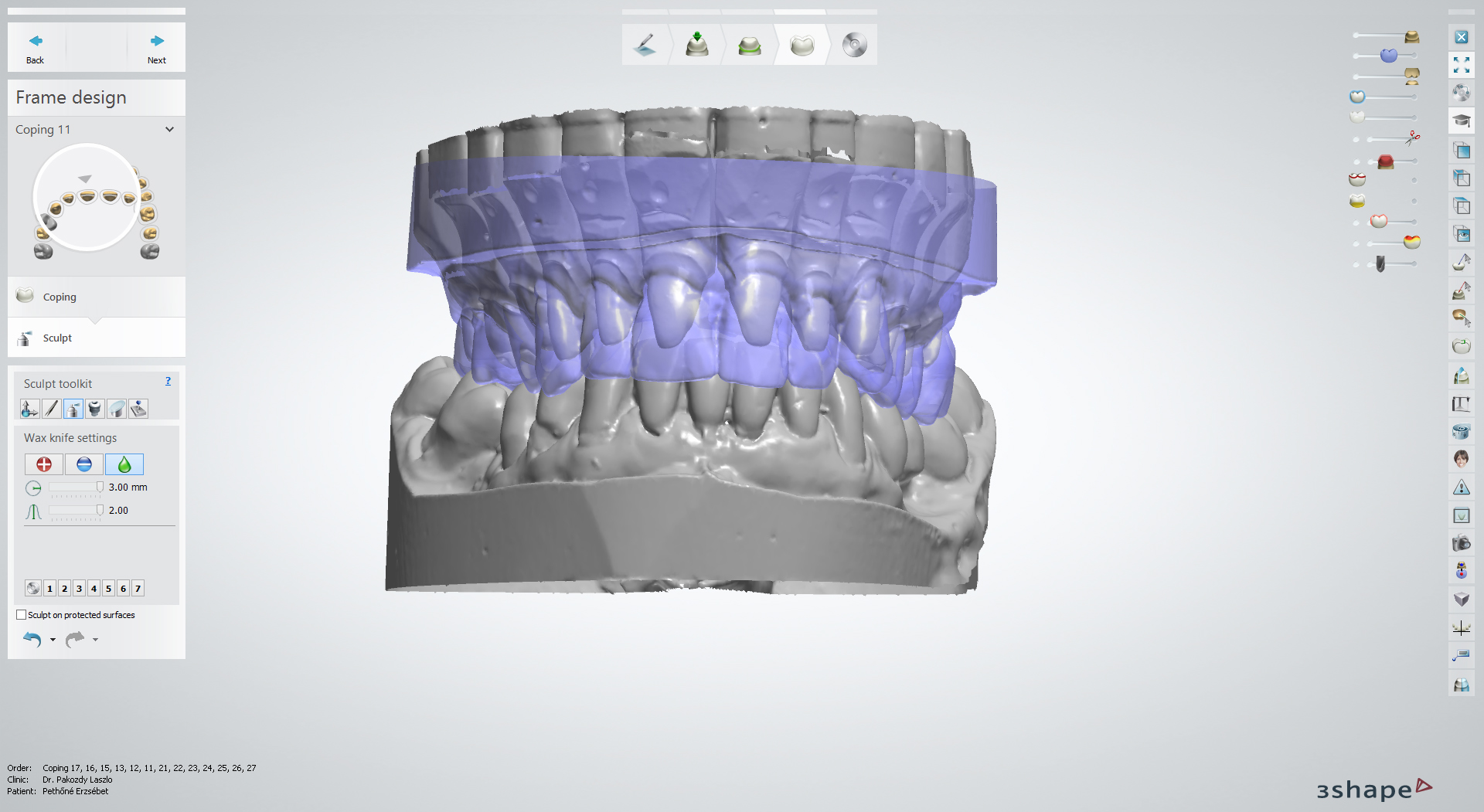Activate the smooth wax drop tool

point(124,464)
